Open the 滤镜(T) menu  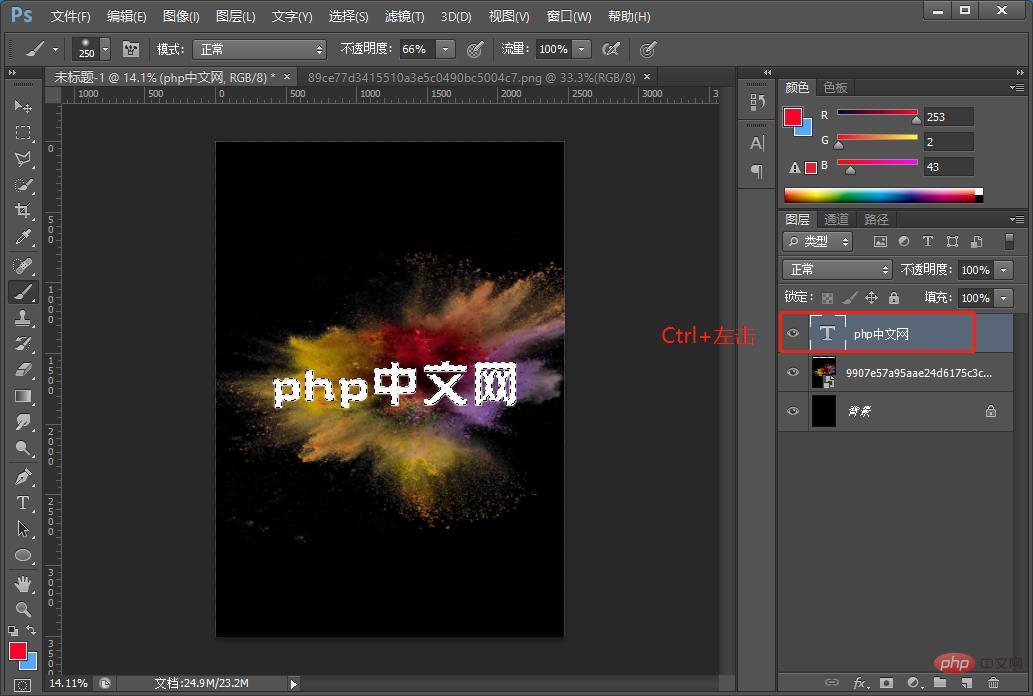pos(405,16)
